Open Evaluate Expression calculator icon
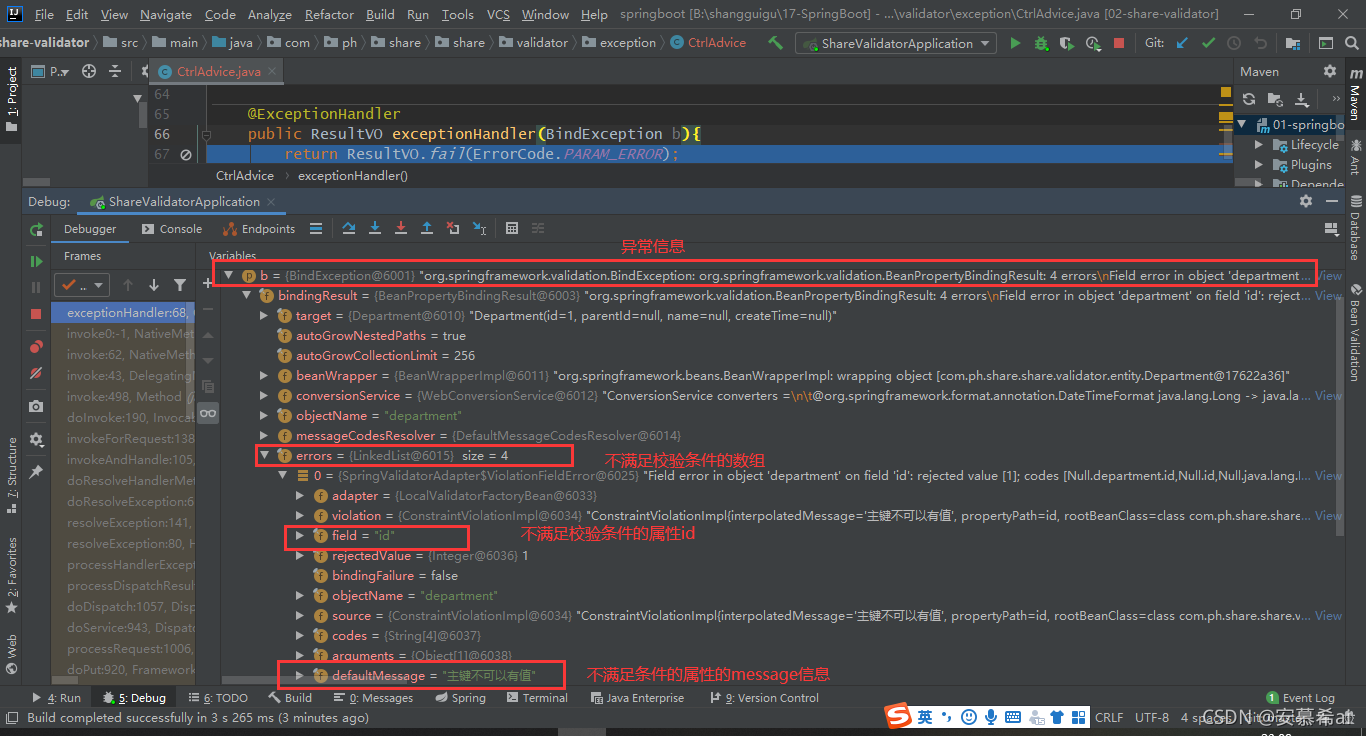Screen dimensions: 1366x736 point(512,228)
